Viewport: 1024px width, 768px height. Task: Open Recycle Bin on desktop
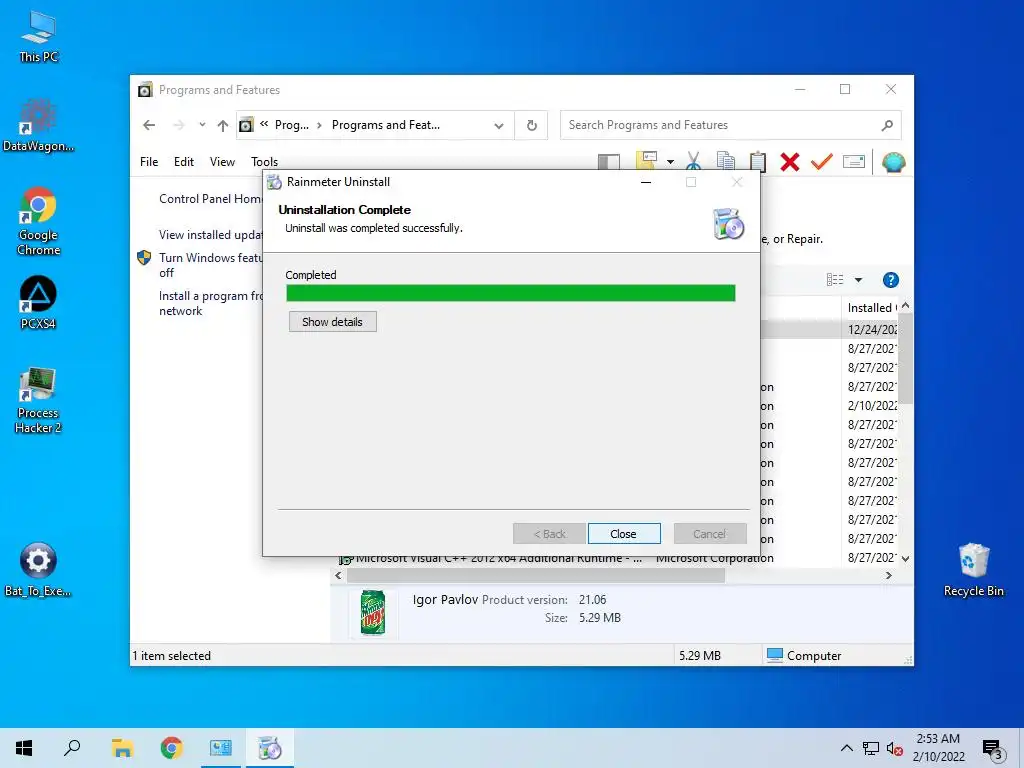click(973, 570)
